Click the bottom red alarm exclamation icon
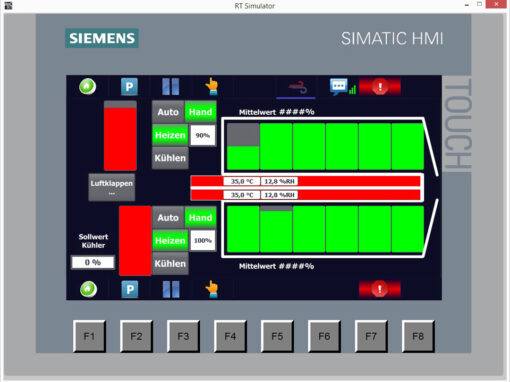Image resolution: width=510 pixels, height=382 pixels. [380, 289]
